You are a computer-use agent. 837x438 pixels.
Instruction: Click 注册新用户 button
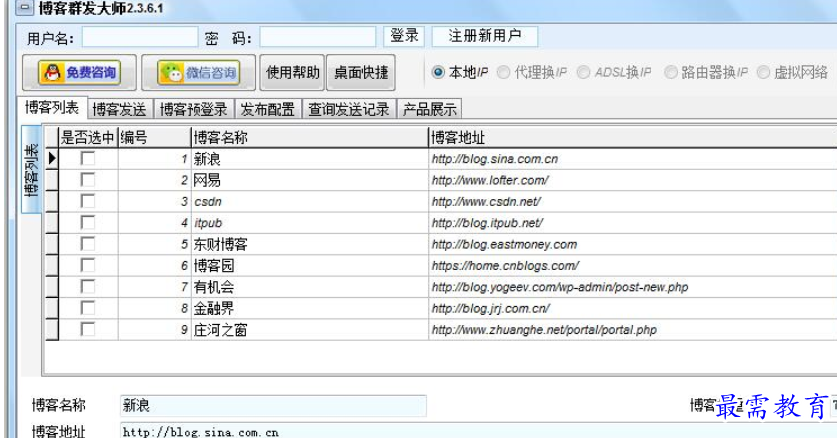pyautogui.click(x=485, y=36)
